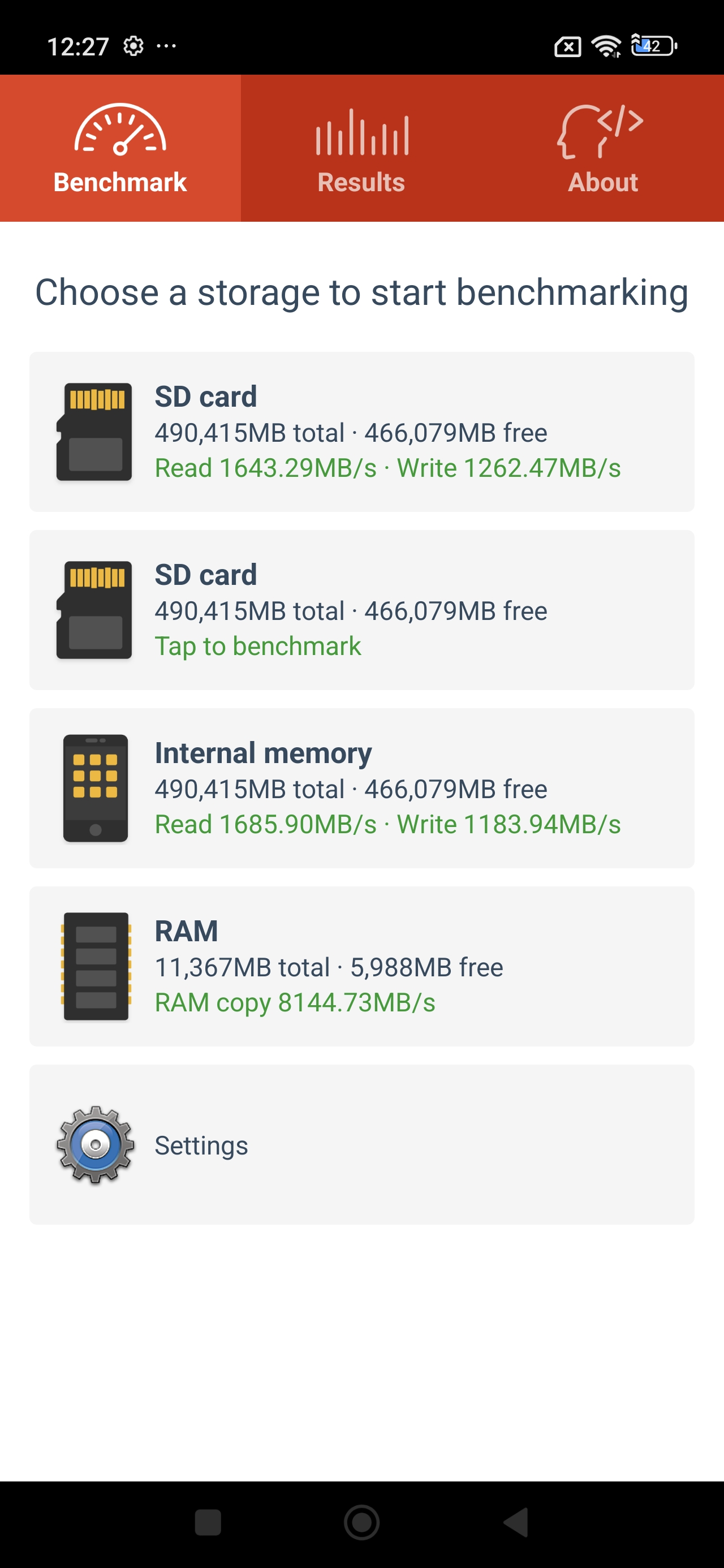Screen dimensions: 724x1568
Task: Tap the status bar settings gear icon
Action: click(133, 46)
